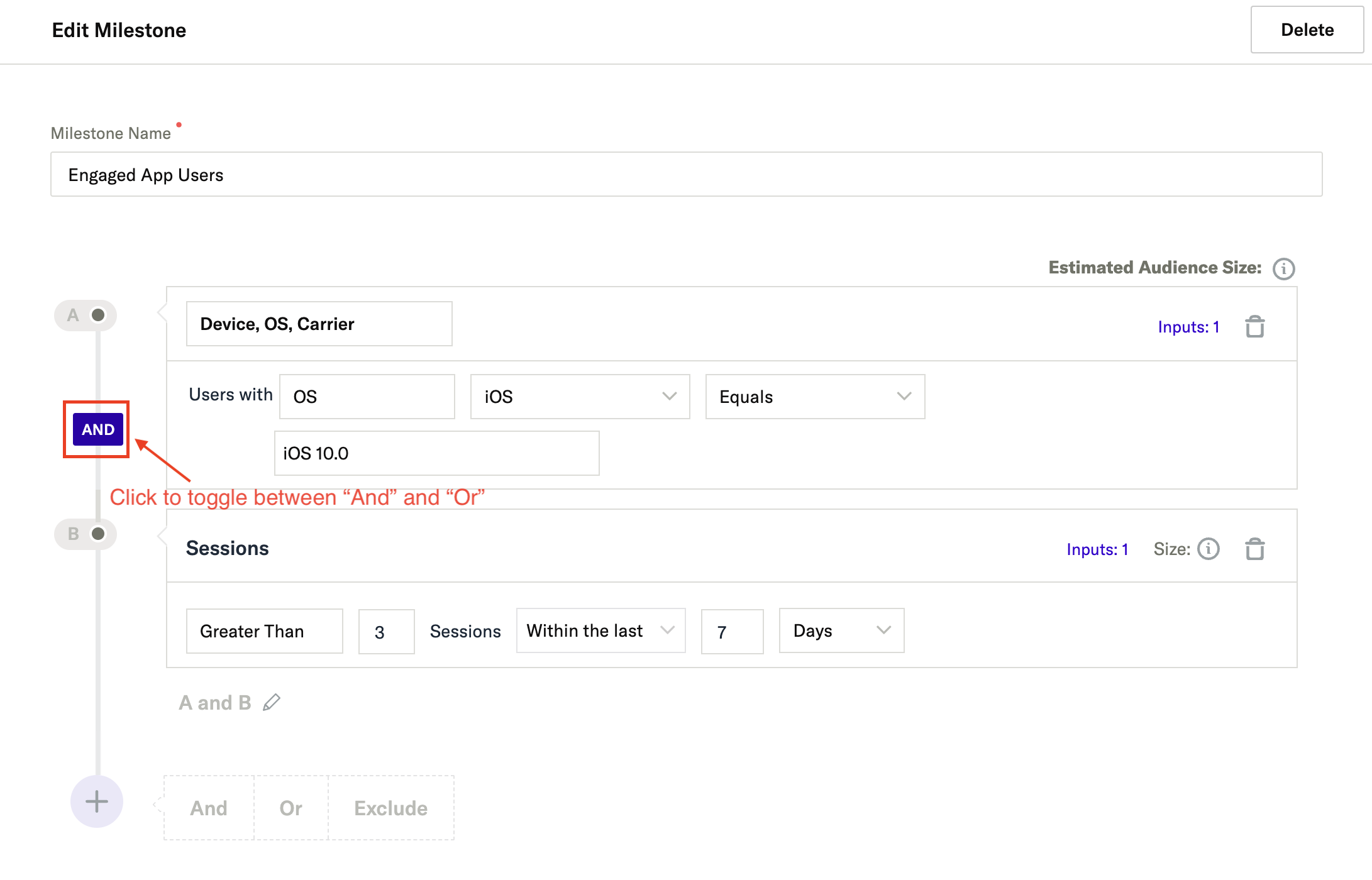
Task: Toggle the AND operator button
Action: coord(98,429)
